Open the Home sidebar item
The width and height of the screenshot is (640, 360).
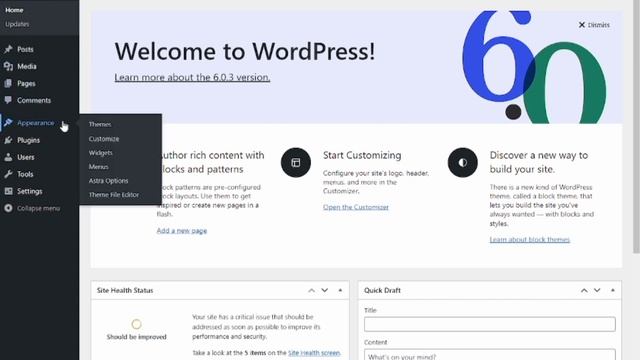pos(14,10)
